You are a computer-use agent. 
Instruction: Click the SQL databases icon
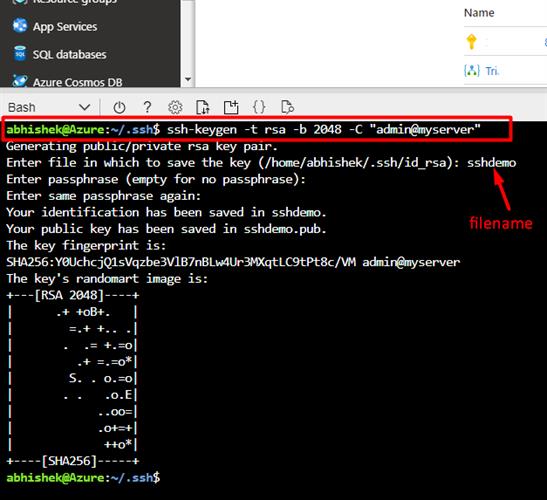point(20,53)
